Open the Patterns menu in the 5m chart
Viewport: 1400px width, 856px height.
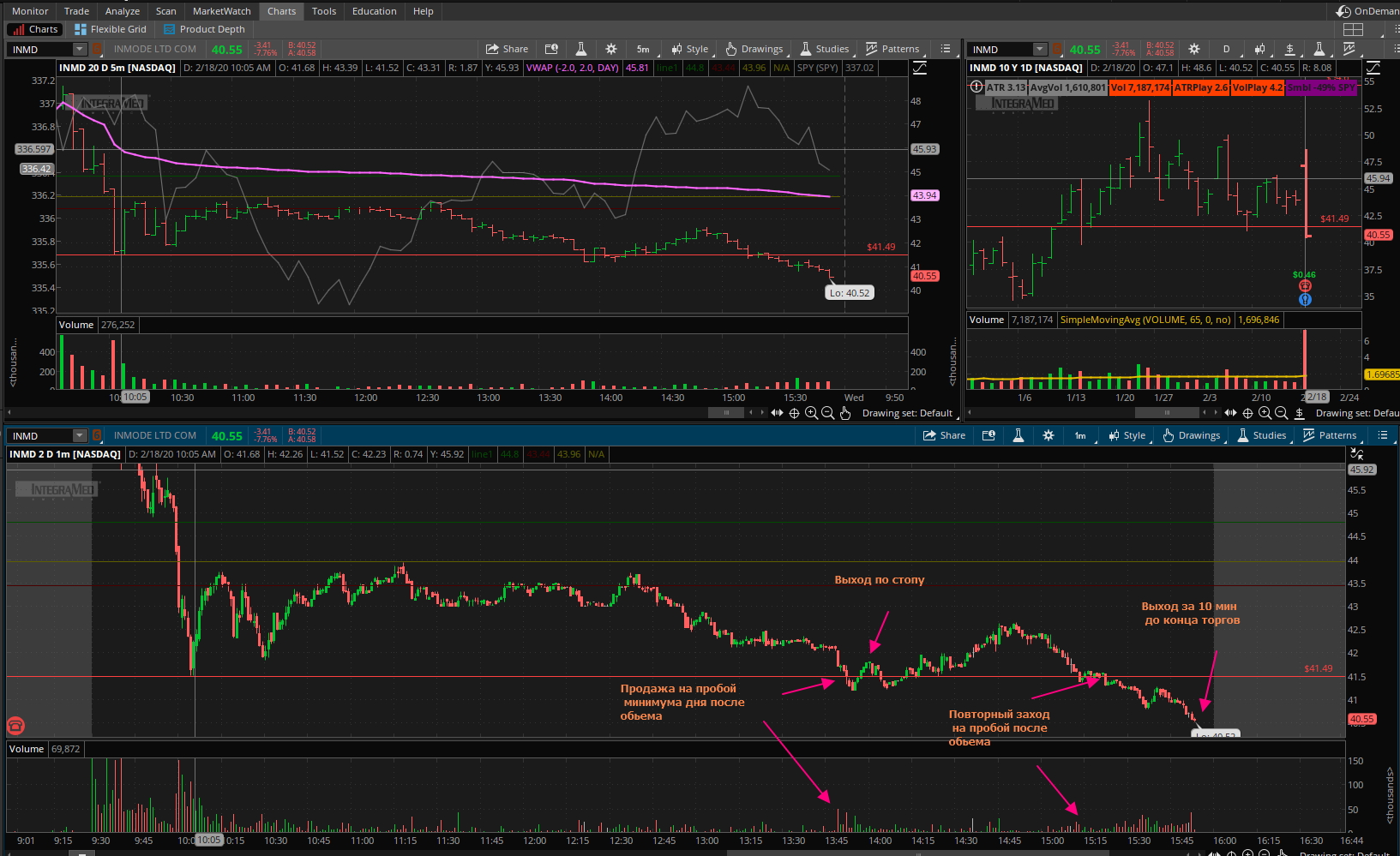tap(892, 49)
